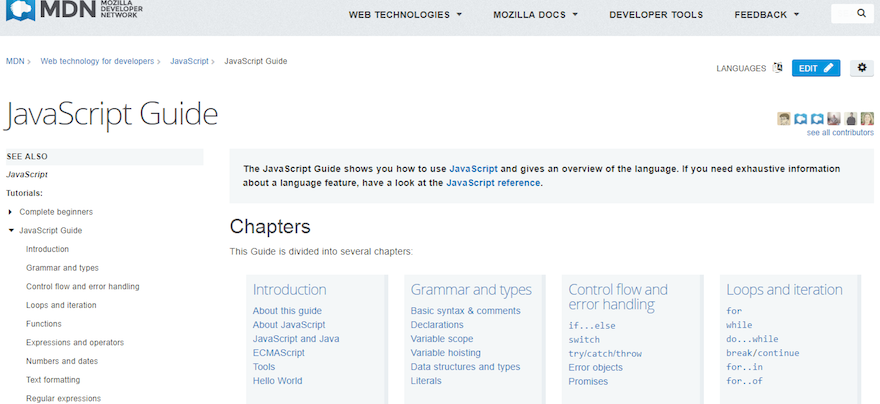Collapse the JavaScript Guide sidebar section
This screenshot has height=404, width=880.
tap(11, 231)
